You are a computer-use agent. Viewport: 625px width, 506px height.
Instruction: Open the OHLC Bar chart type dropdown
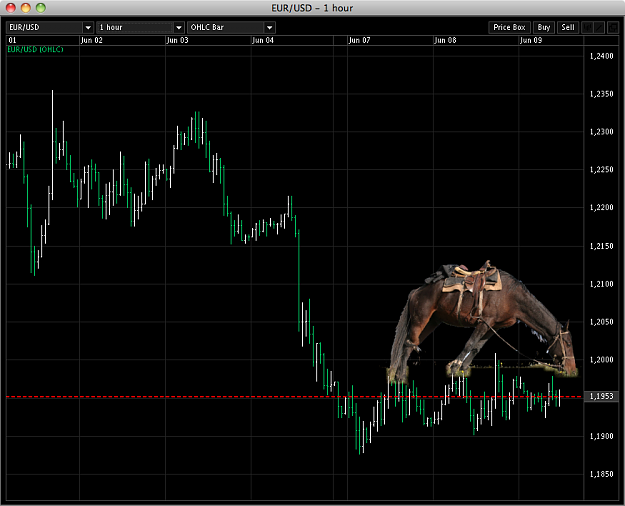231,27
